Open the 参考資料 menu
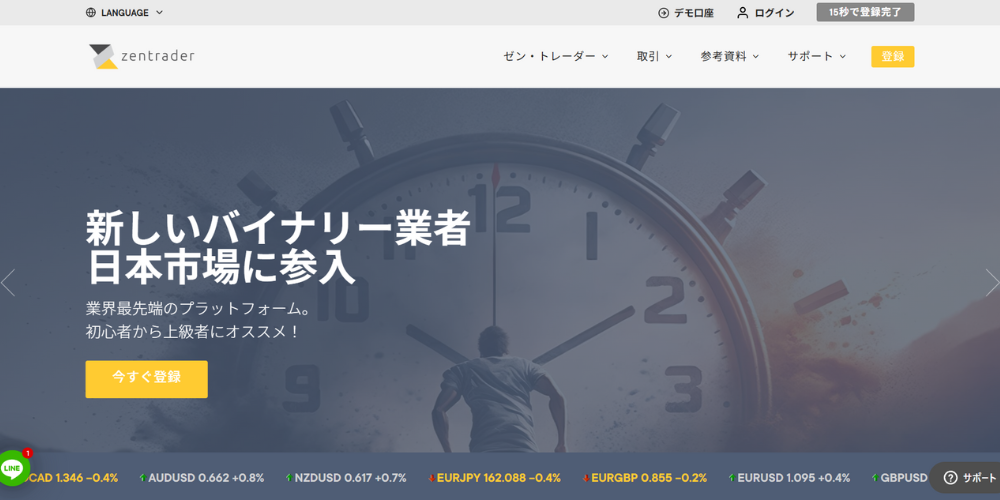The image size is (1000, 500). (x=723, y=56)
